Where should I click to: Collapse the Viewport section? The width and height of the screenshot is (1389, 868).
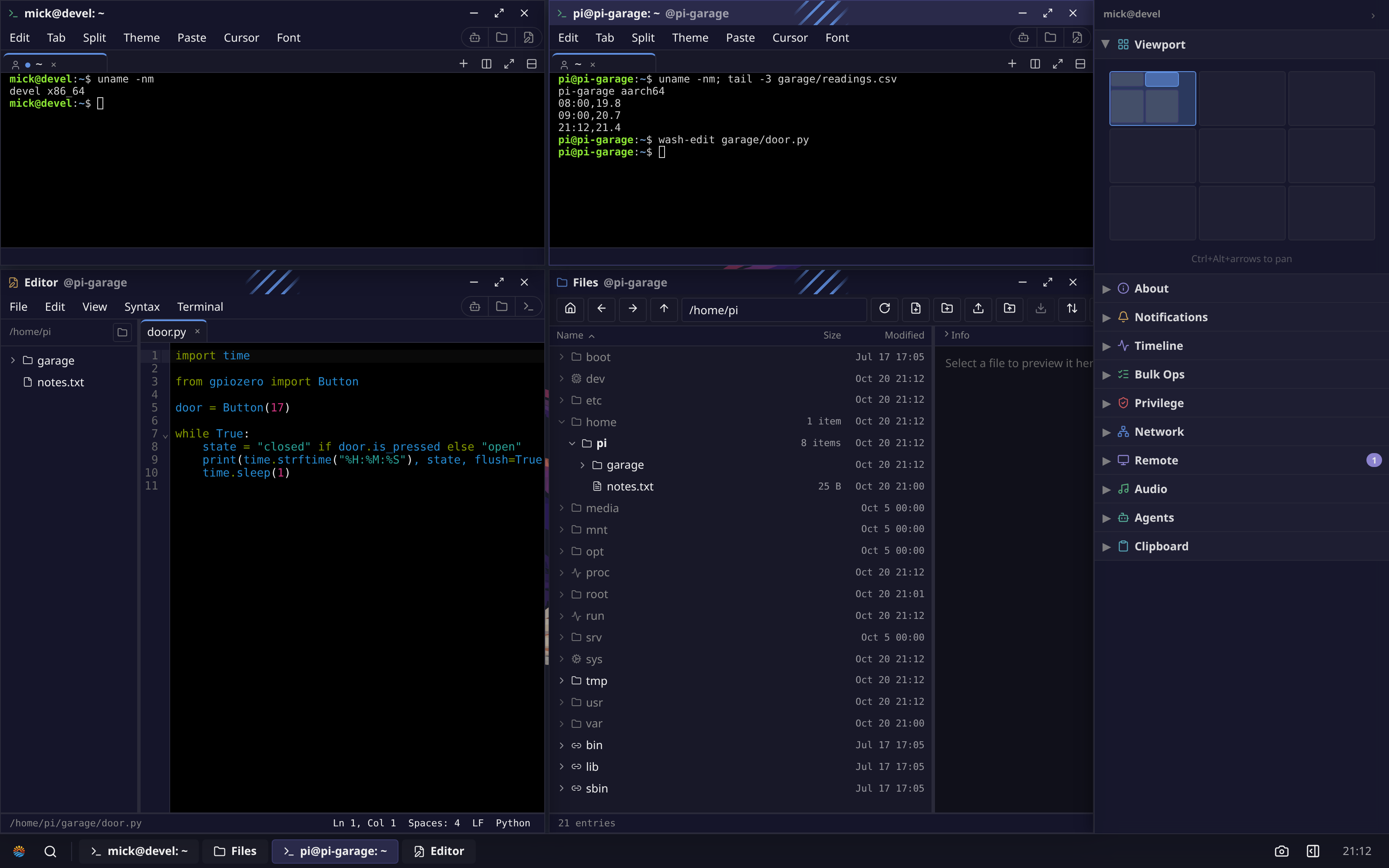tap(1241, 44)
